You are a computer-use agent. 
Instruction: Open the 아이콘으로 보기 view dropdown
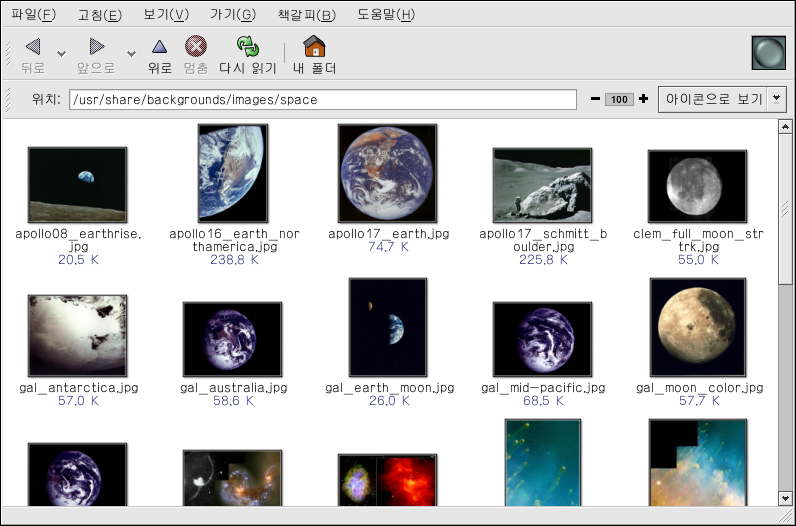tap(721, 99)
